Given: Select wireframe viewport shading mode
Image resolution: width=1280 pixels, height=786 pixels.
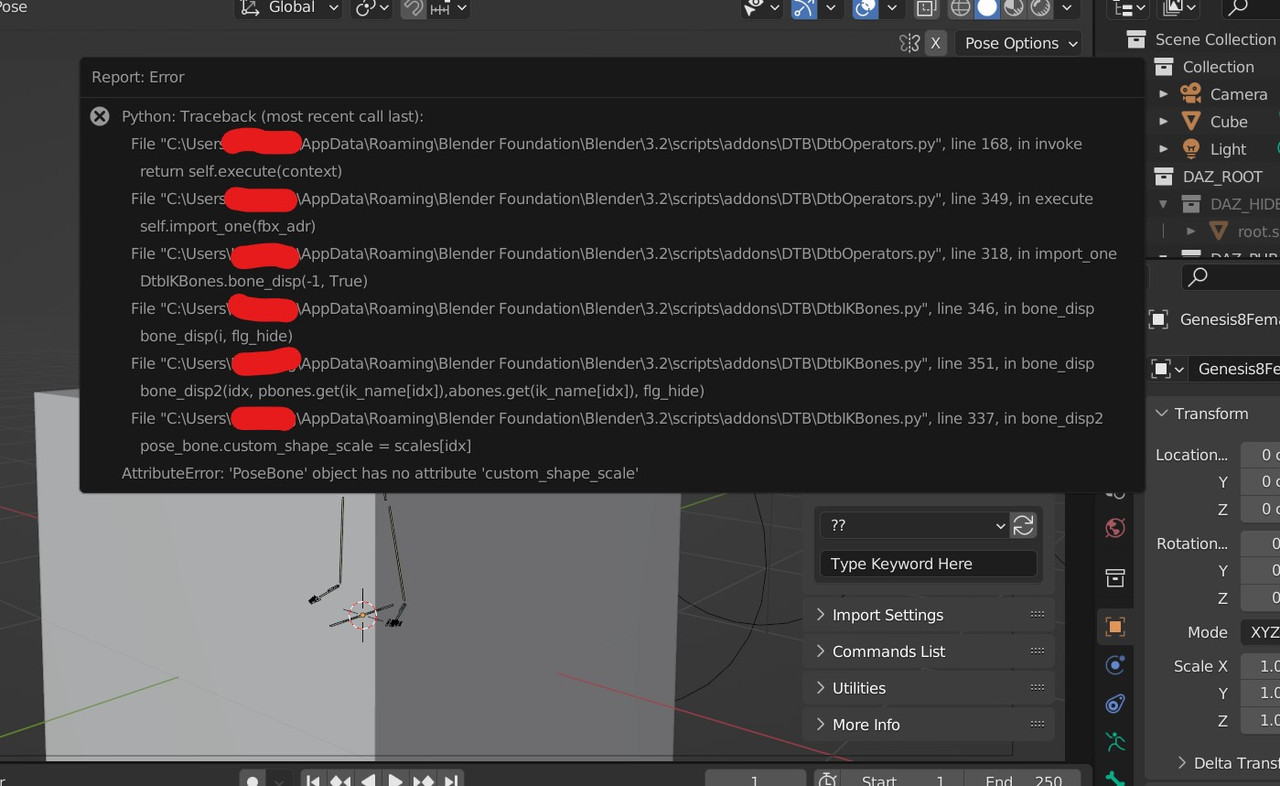Looking at the screenshot, I should pyautogui.click(x=959, y=10).
